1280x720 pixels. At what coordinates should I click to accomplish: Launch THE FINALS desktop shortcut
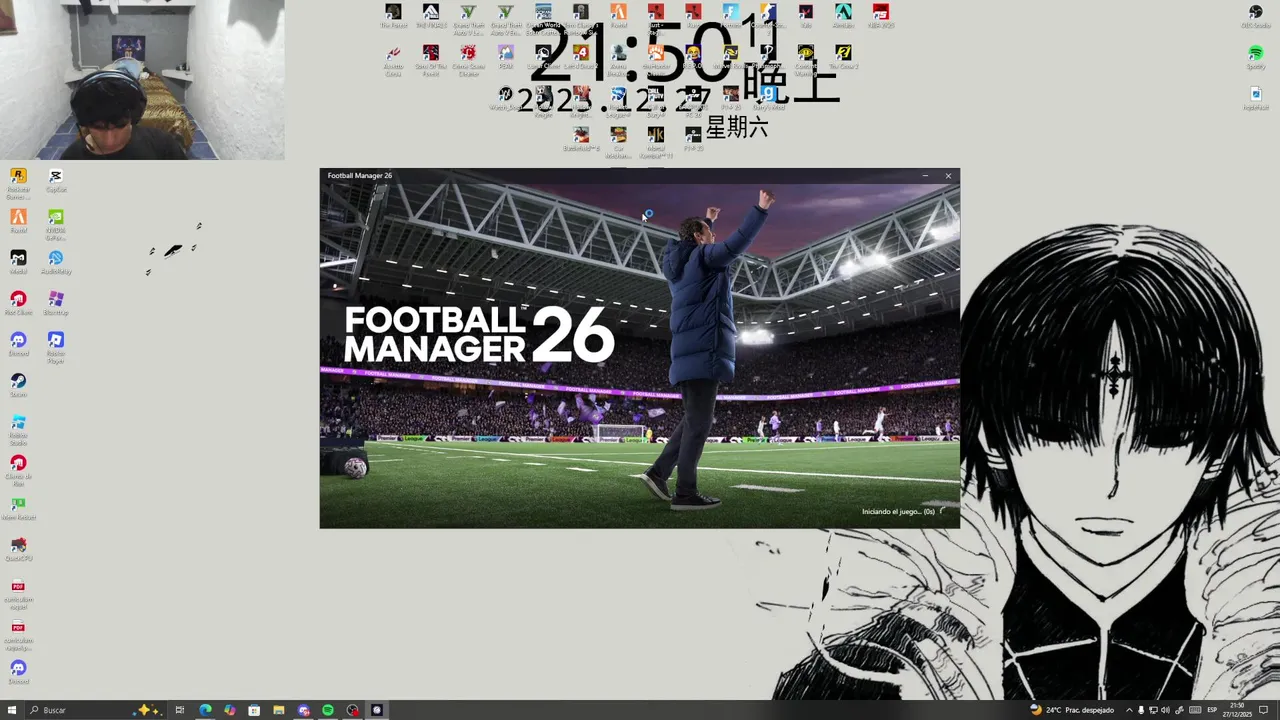point(430,16)
